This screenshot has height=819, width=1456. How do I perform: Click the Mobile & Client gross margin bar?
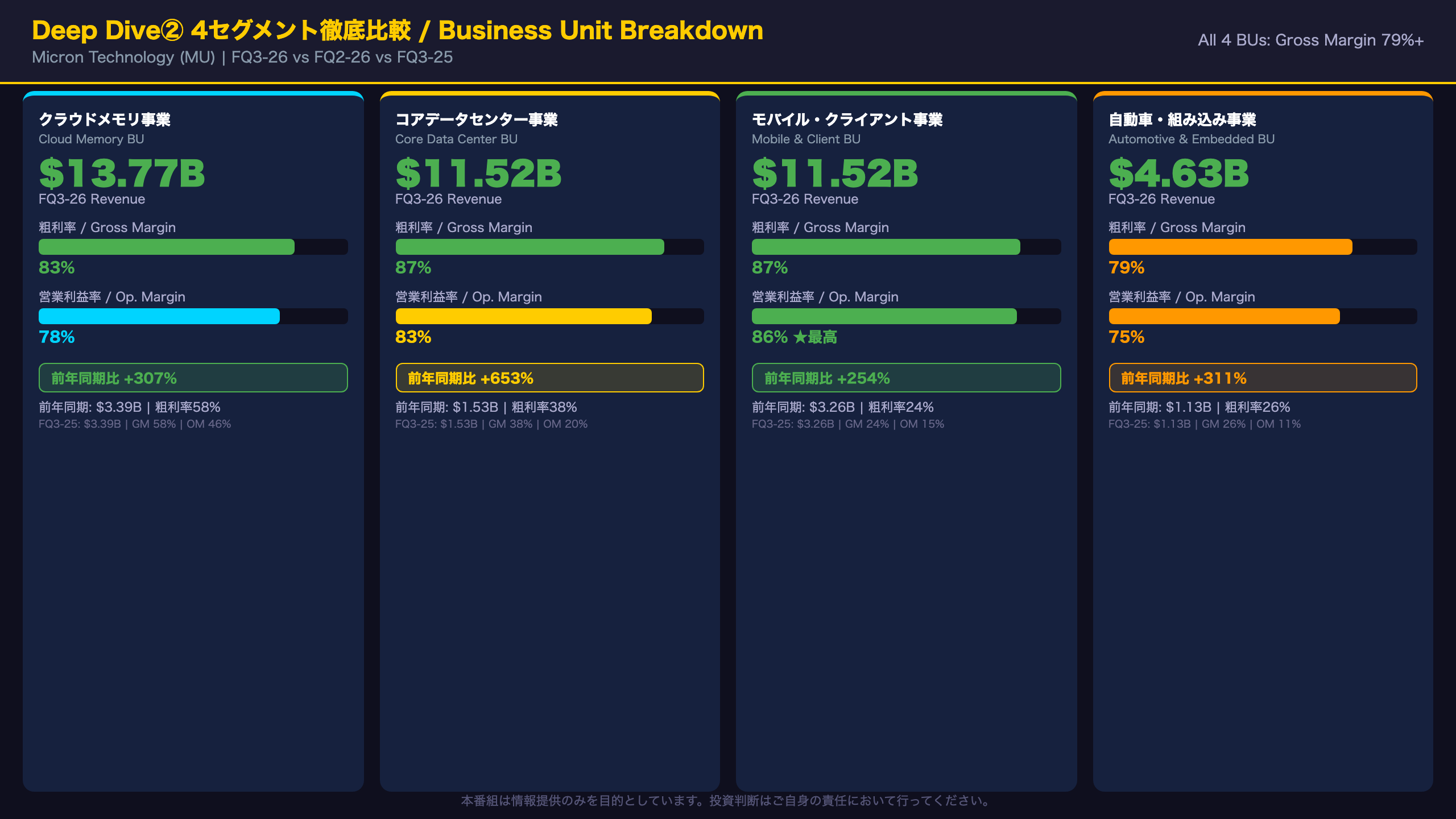pyautogui.click(x=907, y=247)
